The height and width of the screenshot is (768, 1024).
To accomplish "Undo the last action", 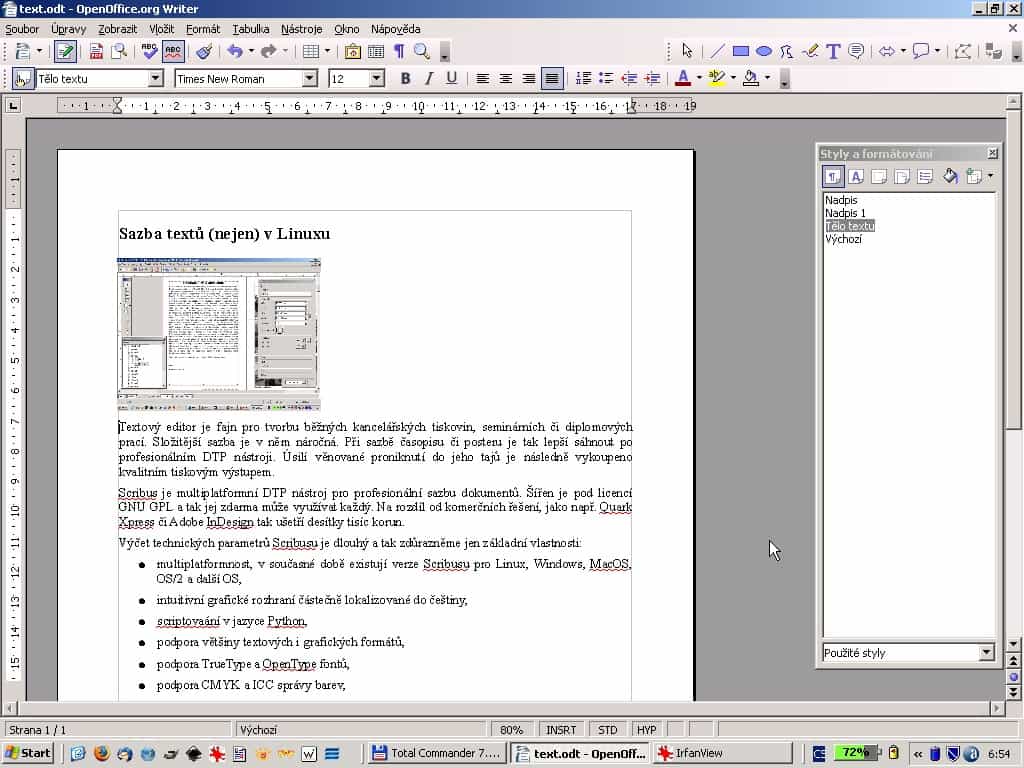I will [x=235, y=52].
